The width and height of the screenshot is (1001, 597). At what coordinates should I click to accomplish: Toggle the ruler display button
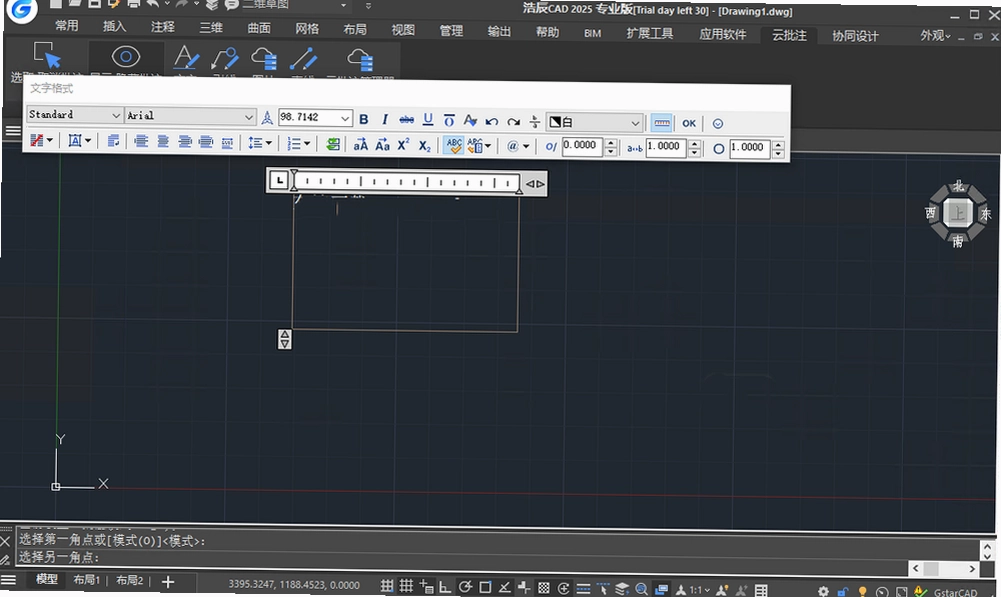(662, 123)
